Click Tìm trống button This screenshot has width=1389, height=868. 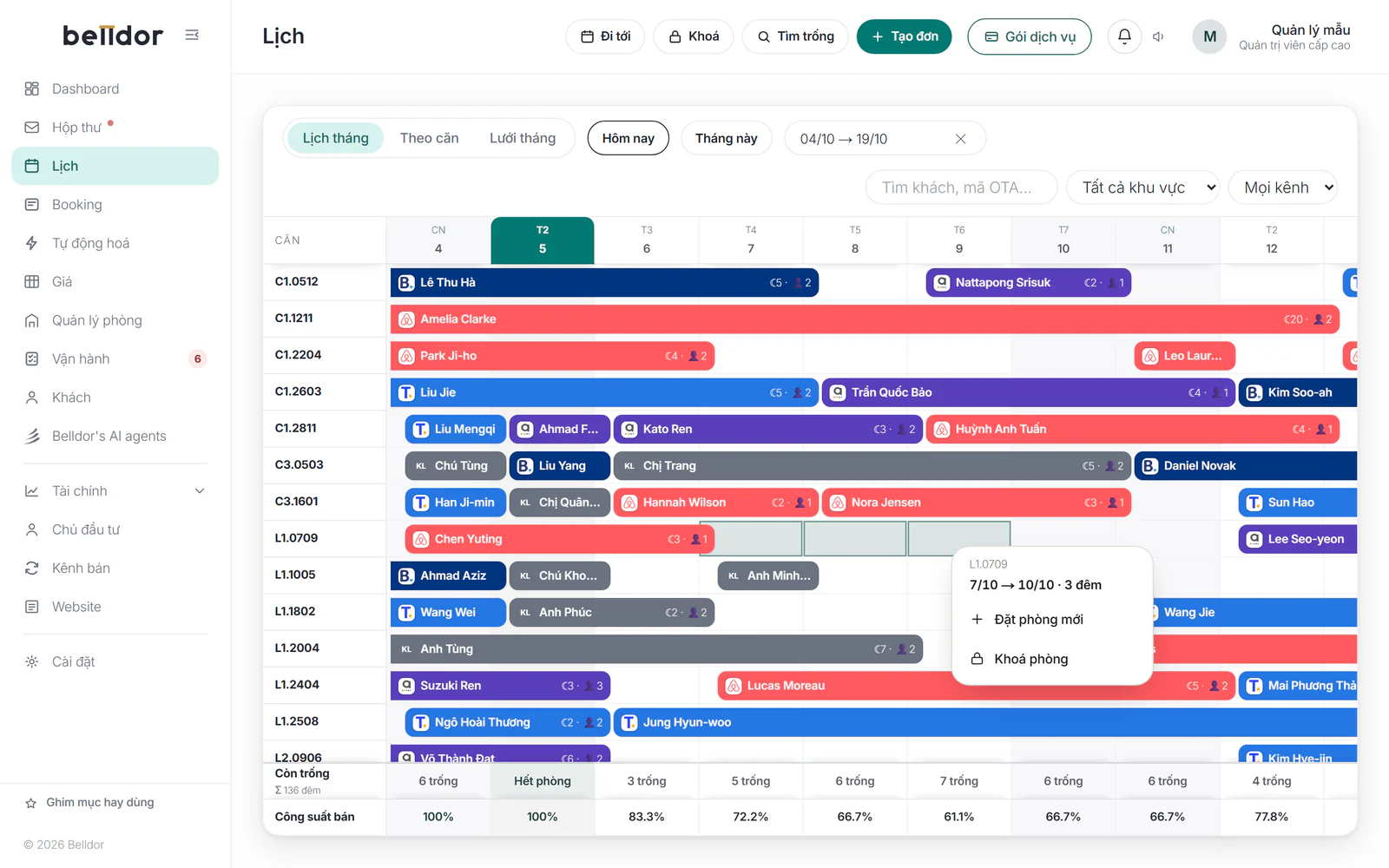[795, 36]
